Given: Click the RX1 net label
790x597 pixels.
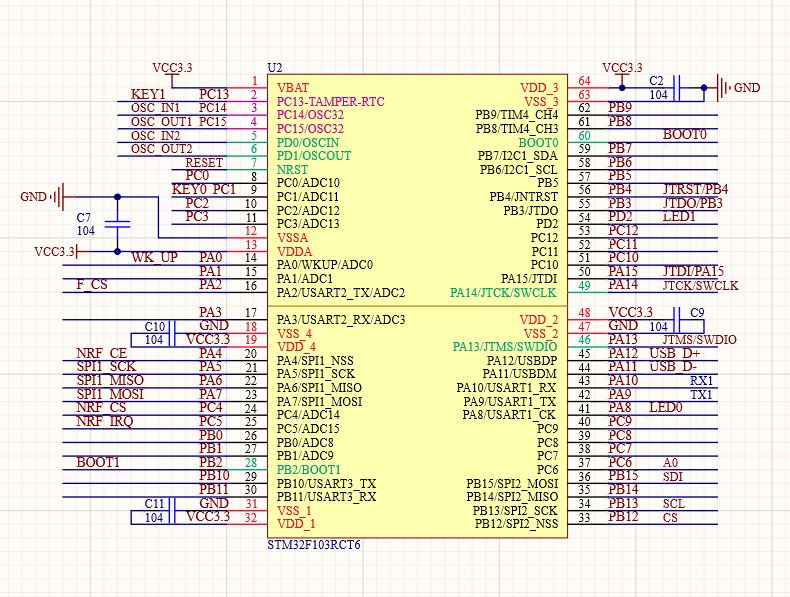Looking at the screenshot, I should click(701, 380).
